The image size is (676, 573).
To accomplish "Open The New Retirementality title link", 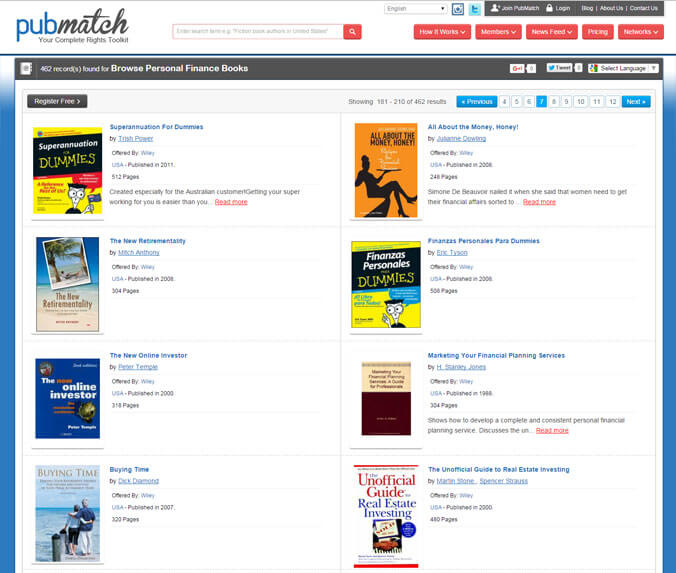I will pyautogui.click(x=147, y=241).
